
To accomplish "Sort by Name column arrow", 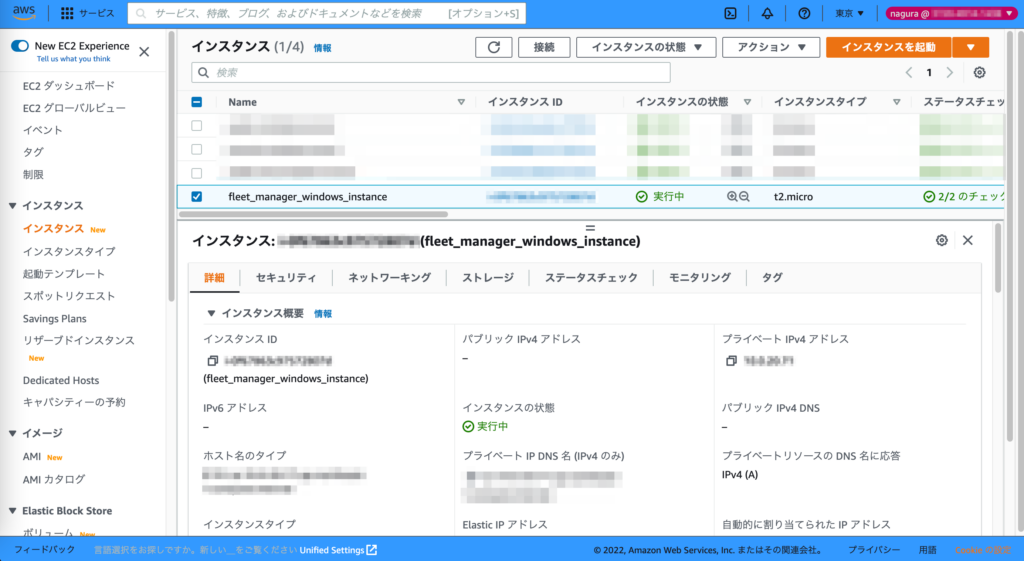I will 461,102.
